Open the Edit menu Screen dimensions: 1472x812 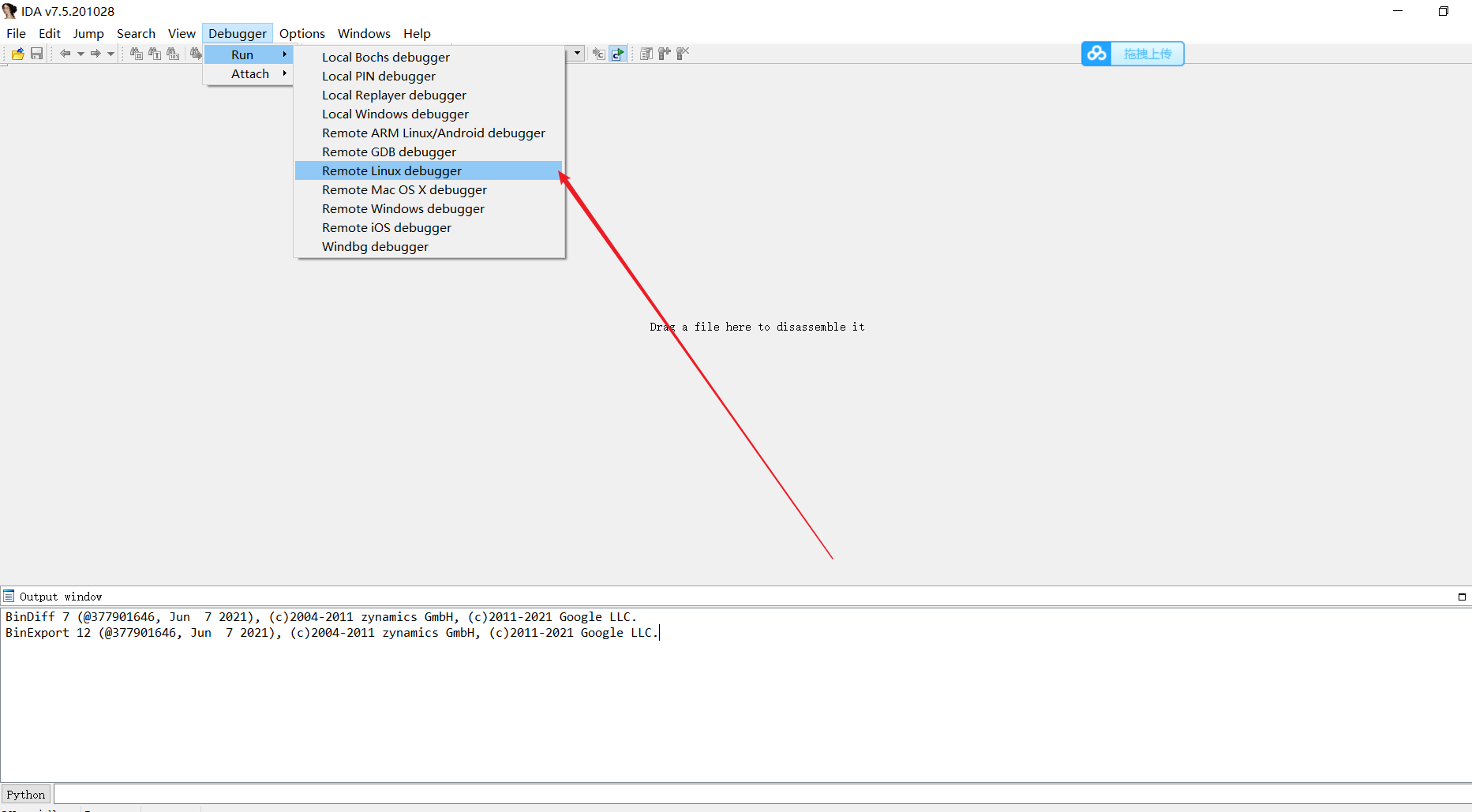point(50,33)
